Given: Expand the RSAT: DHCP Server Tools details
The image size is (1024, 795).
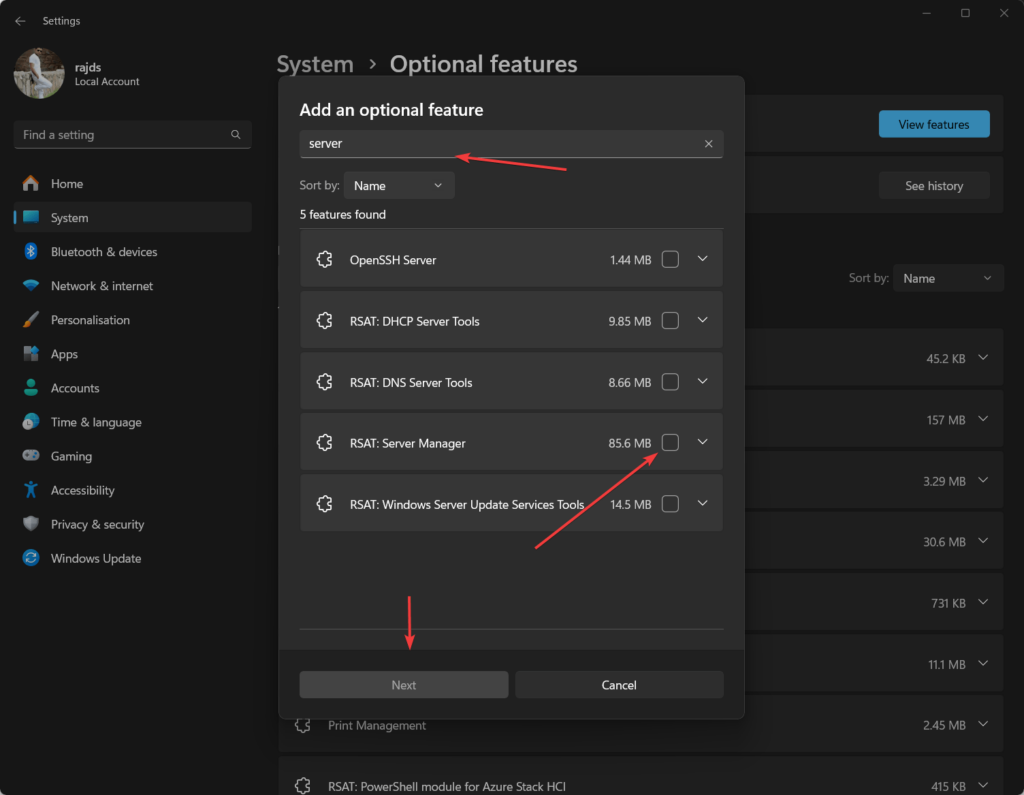Looking at the screenshot, I should click(x=702, y=320).
